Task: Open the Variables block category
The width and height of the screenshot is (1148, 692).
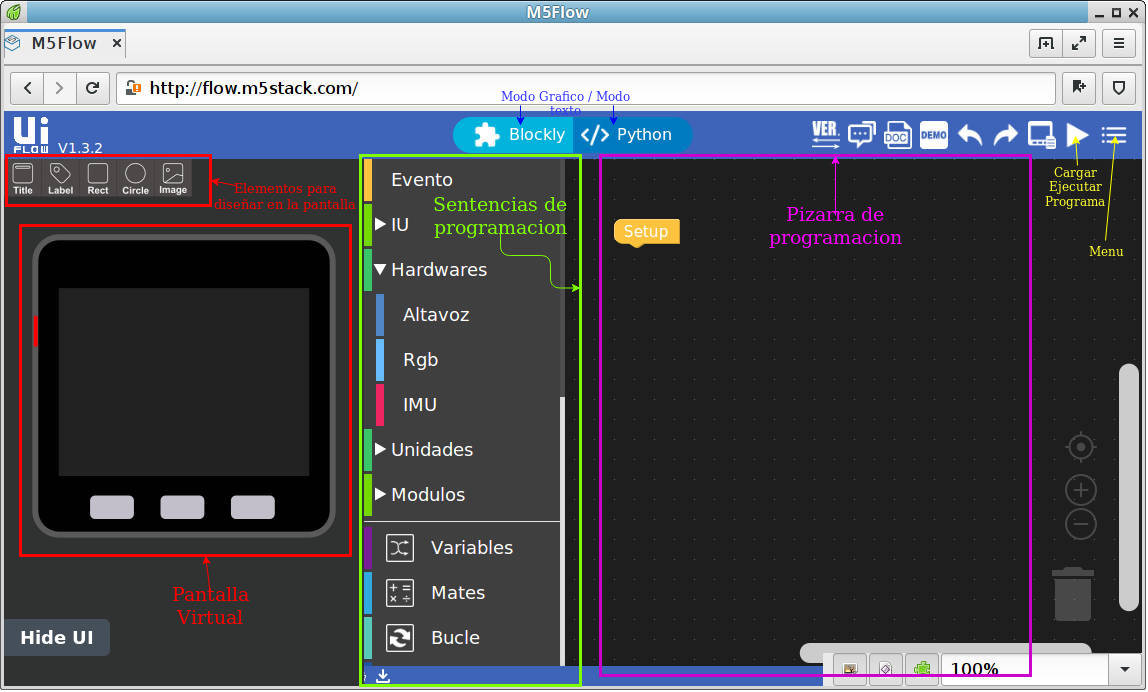Action: point(462,548)
